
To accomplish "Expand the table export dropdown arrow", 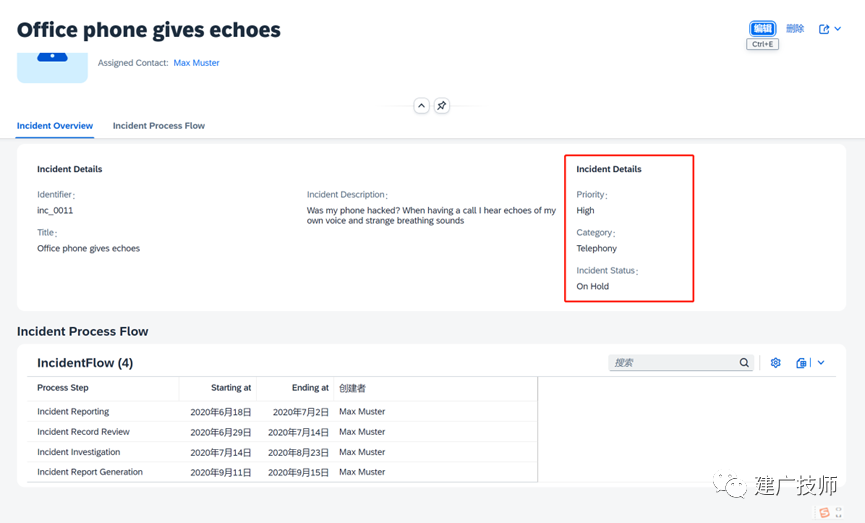I will pyautogui.click(x=821, y=362).
